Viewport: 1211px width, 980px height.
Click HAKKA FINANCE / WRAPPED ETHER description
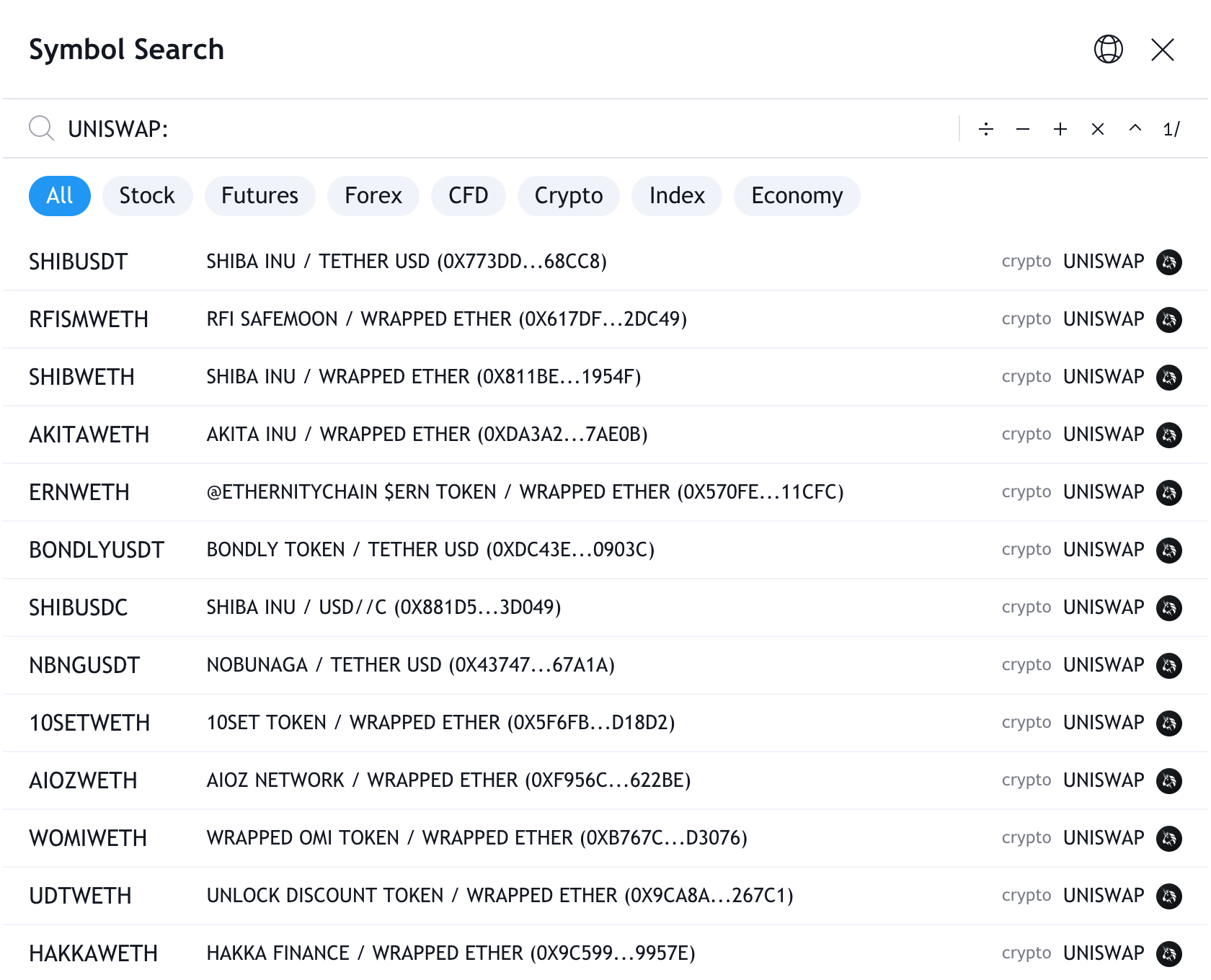pos(451,953)
